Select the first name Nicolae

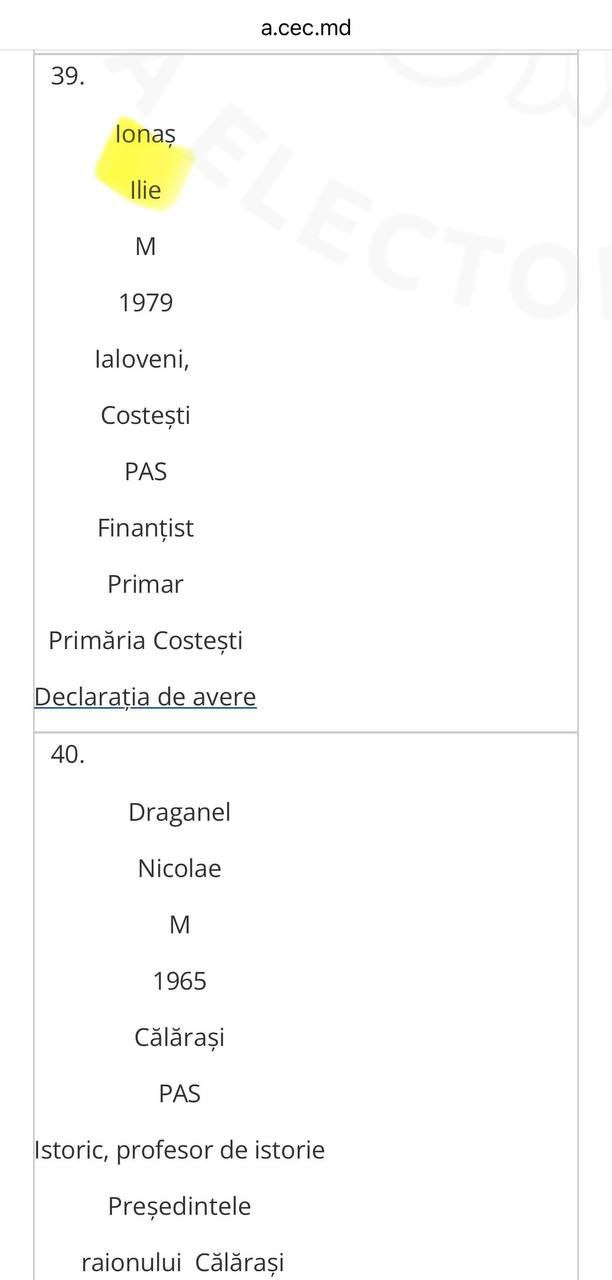click(179, 869)
